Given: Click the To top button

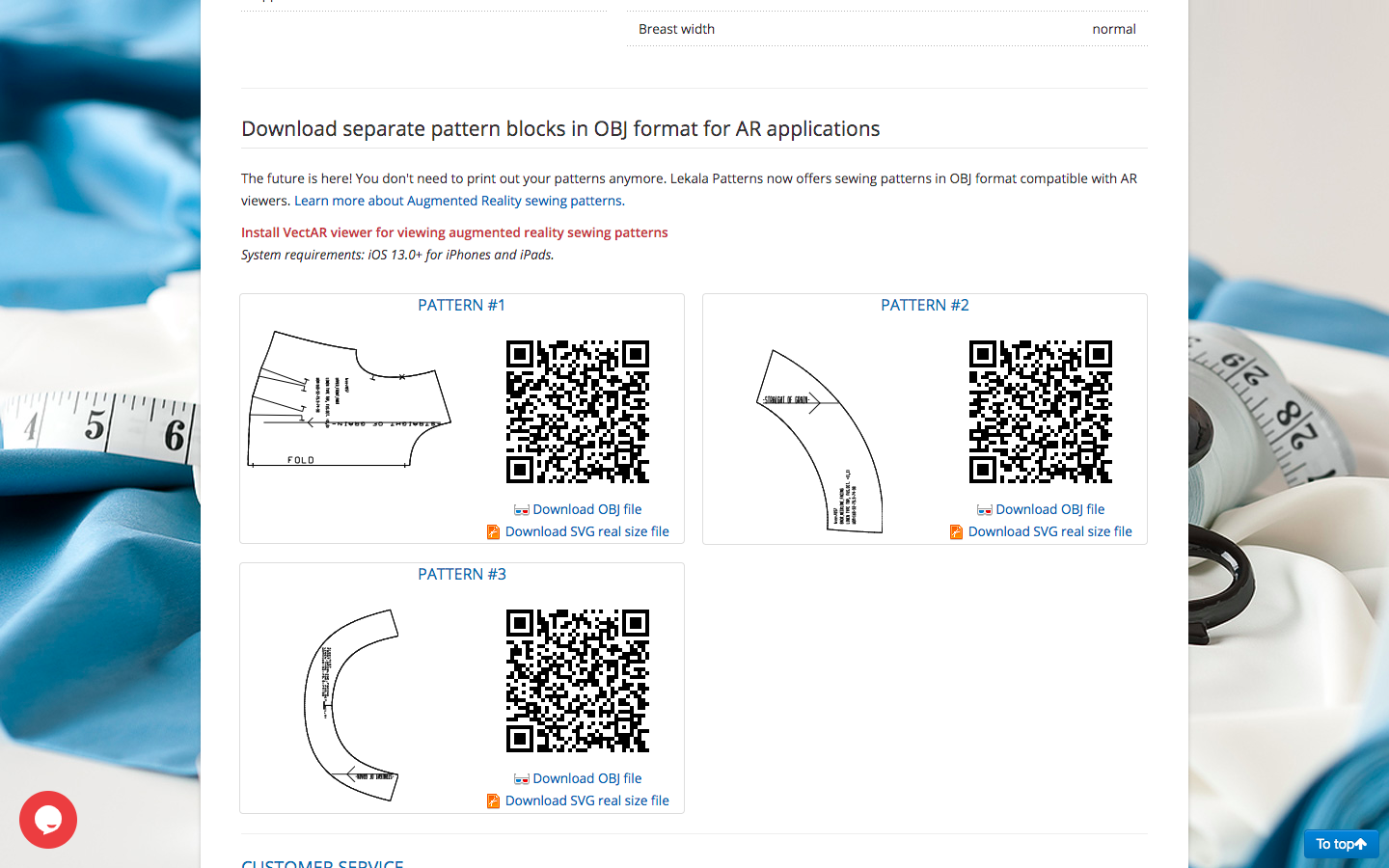Looking at the screenshot, I should (1341, 844).
